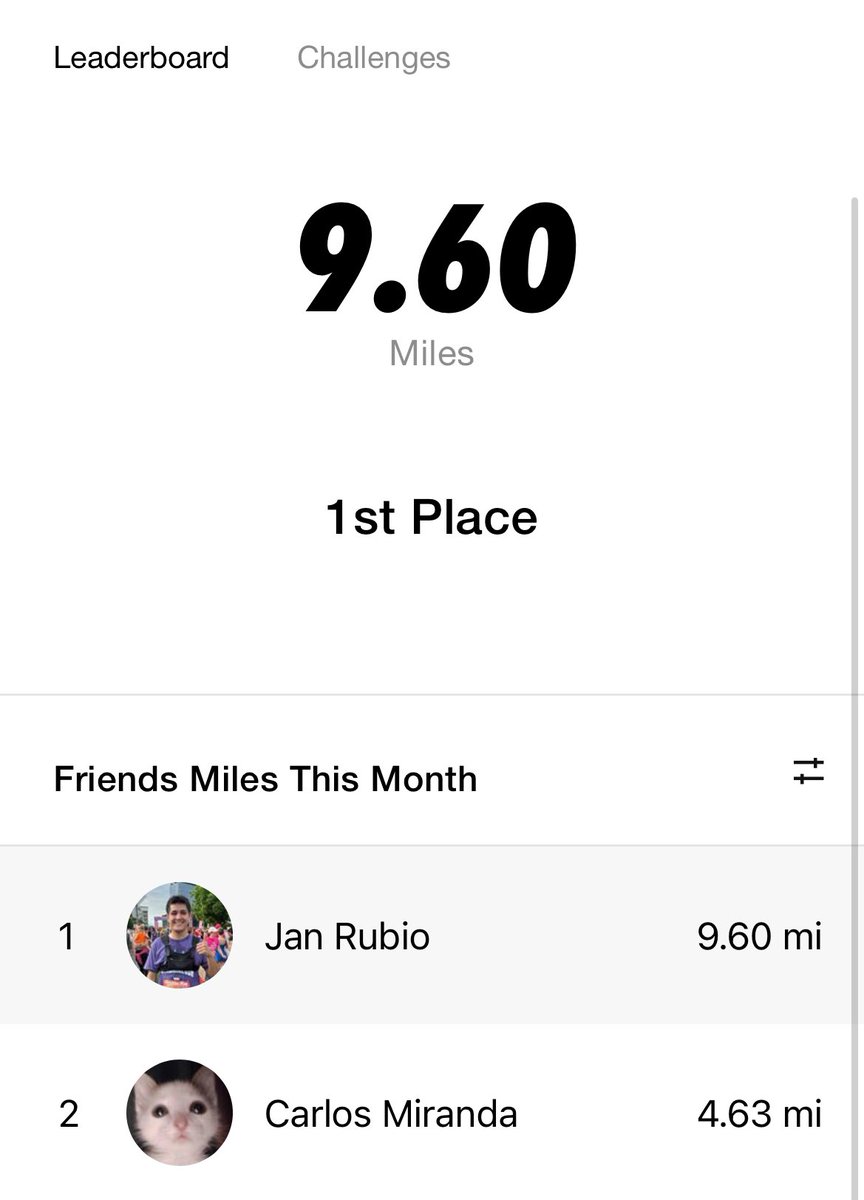Select the second-place leaderboard row
Screen dimensions: 864x1200
[432, 1112]
